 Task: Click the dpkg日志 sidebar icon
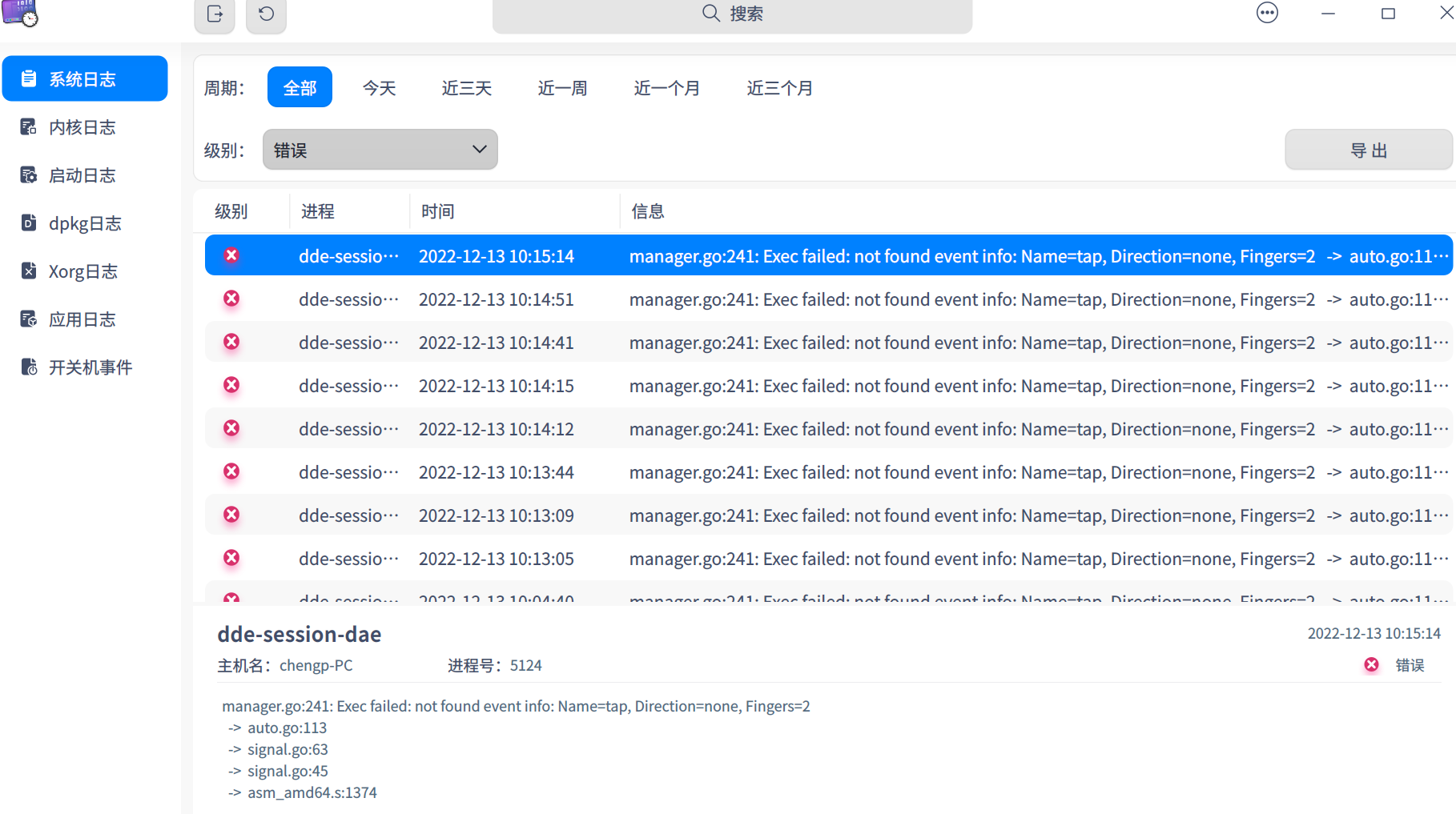[x=29, y=223]
